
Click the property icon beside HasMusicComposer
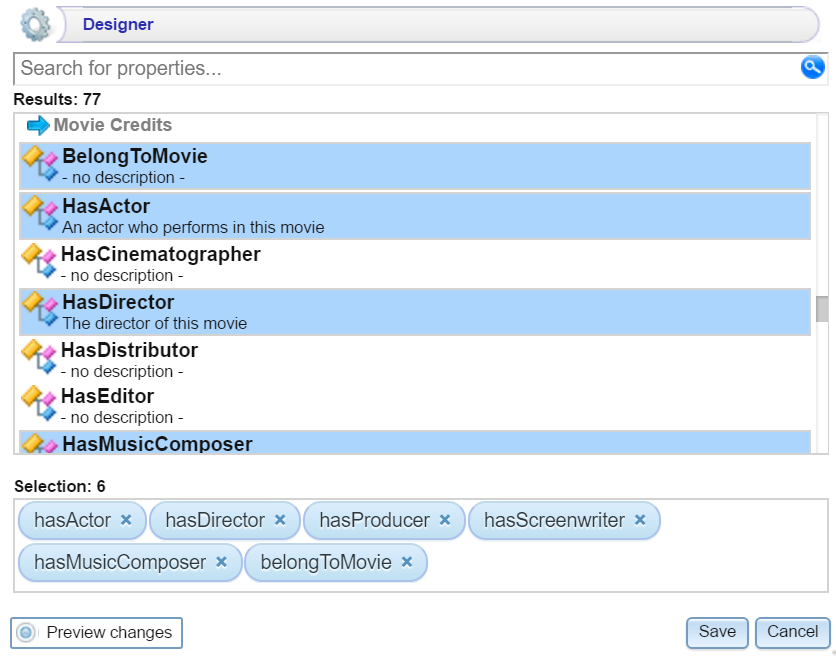click(x=37, y=444)
